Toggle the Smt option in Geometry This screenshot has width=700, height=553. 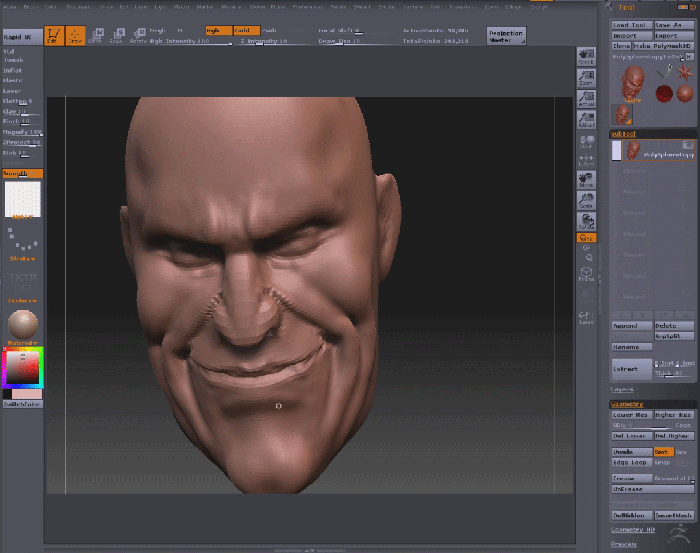click(x=663, y=452)
